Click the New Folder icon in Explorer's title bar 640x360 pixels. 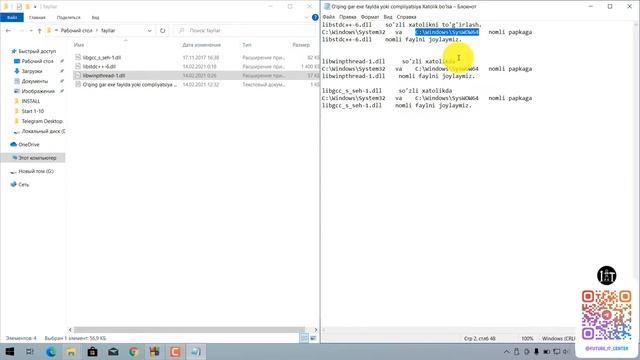[x=27, y=7]
